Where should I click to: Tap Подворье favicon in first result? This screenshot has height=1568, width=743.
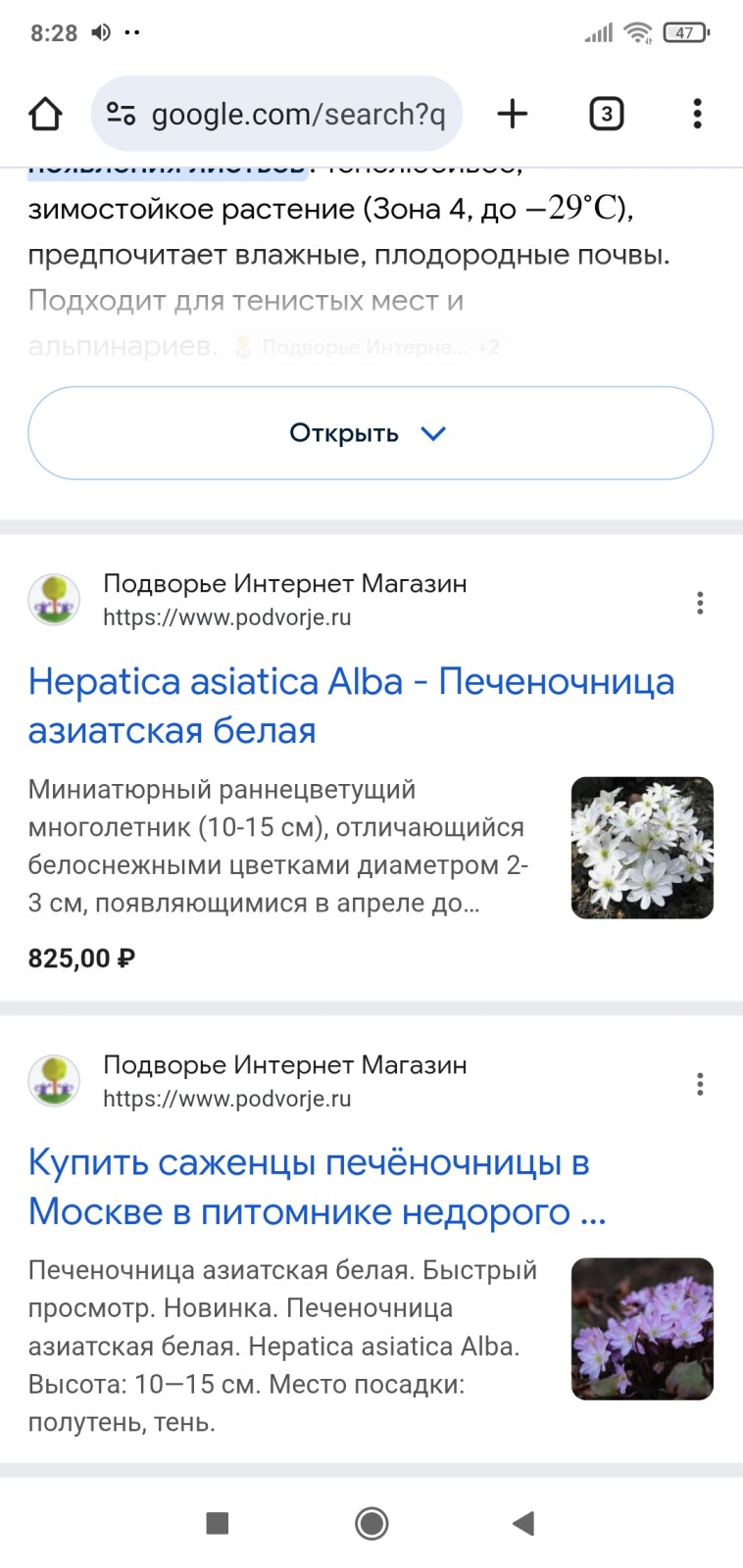click(54, 600)
